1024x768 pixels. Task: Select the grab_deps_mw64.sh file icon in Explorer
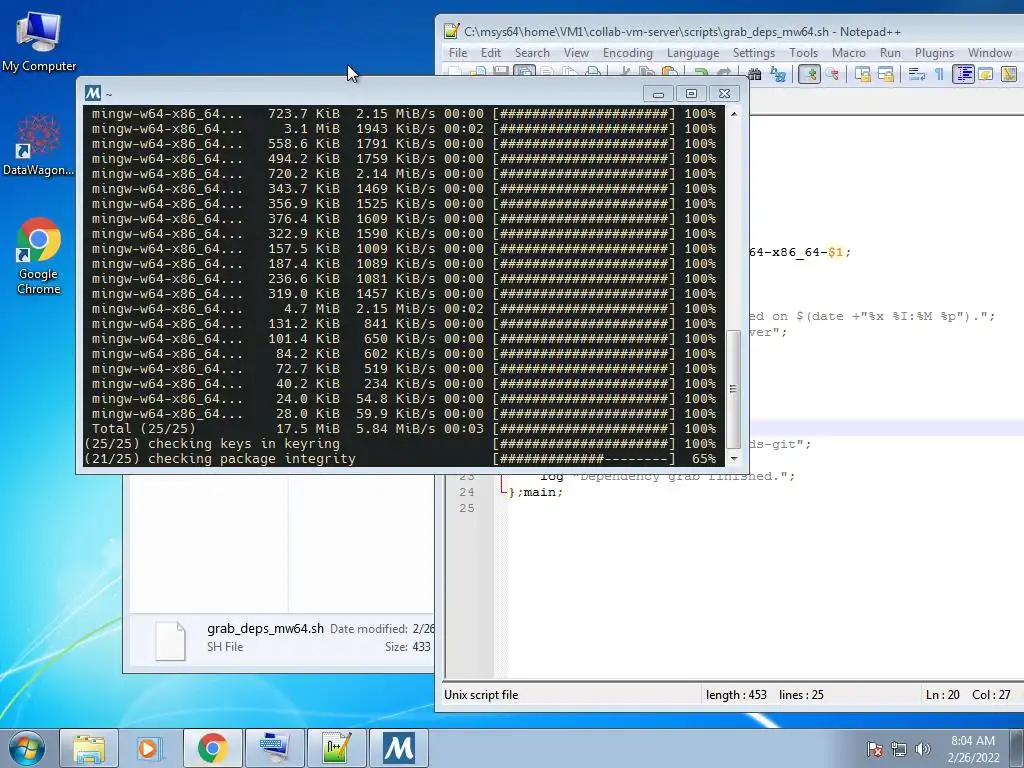coord(170,641)
